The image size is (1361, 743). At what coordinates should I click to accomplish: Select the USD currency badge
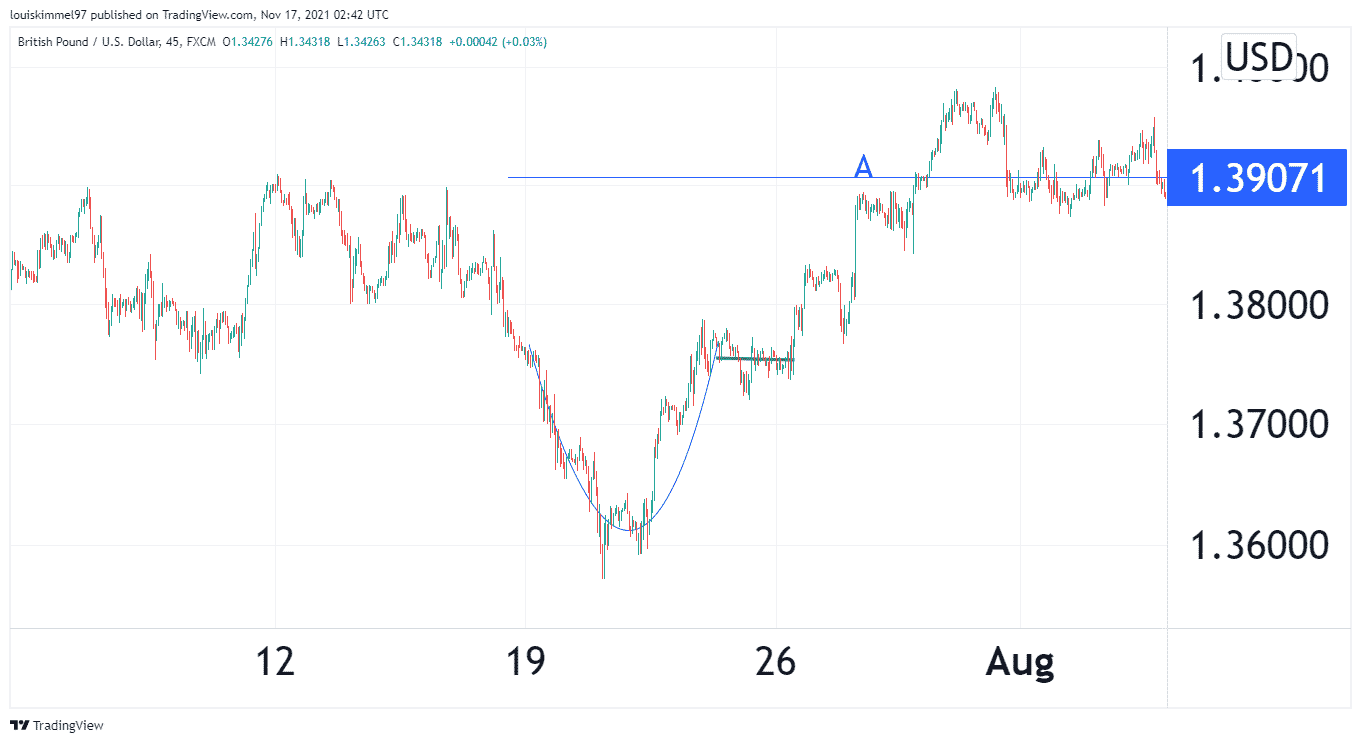tap(1259, 54)
